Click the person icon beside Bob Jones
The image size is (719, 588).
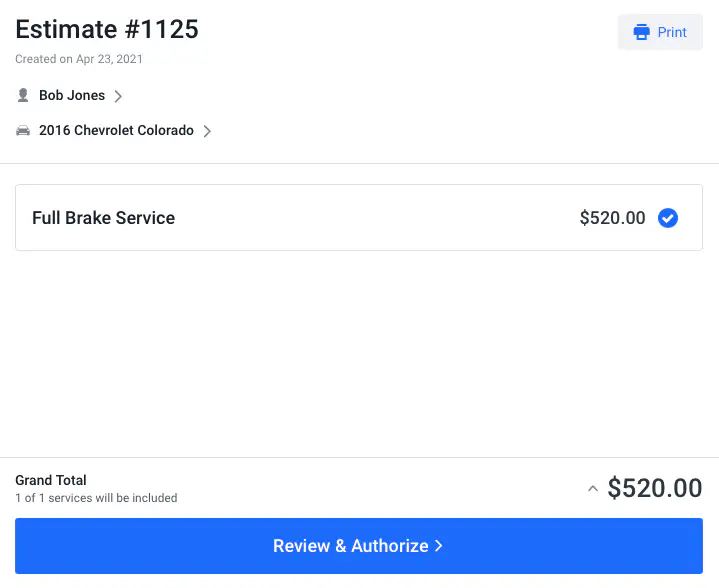click(23, 96)
